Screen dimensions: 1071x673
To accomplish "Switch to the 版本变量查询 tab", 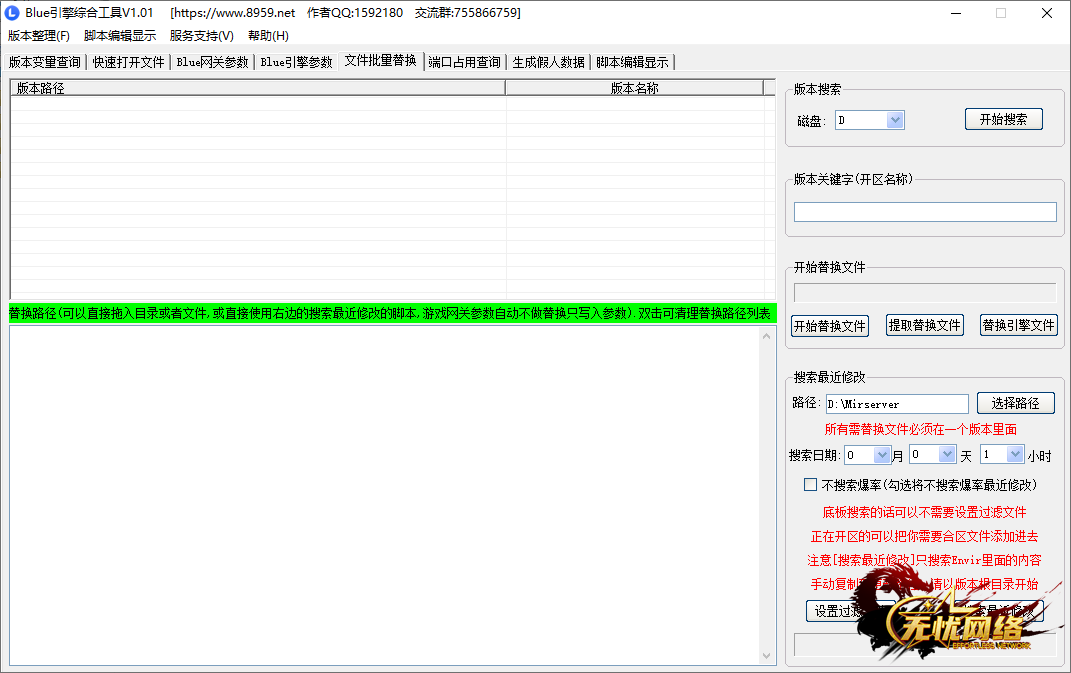I will click(x=45, y=62).
